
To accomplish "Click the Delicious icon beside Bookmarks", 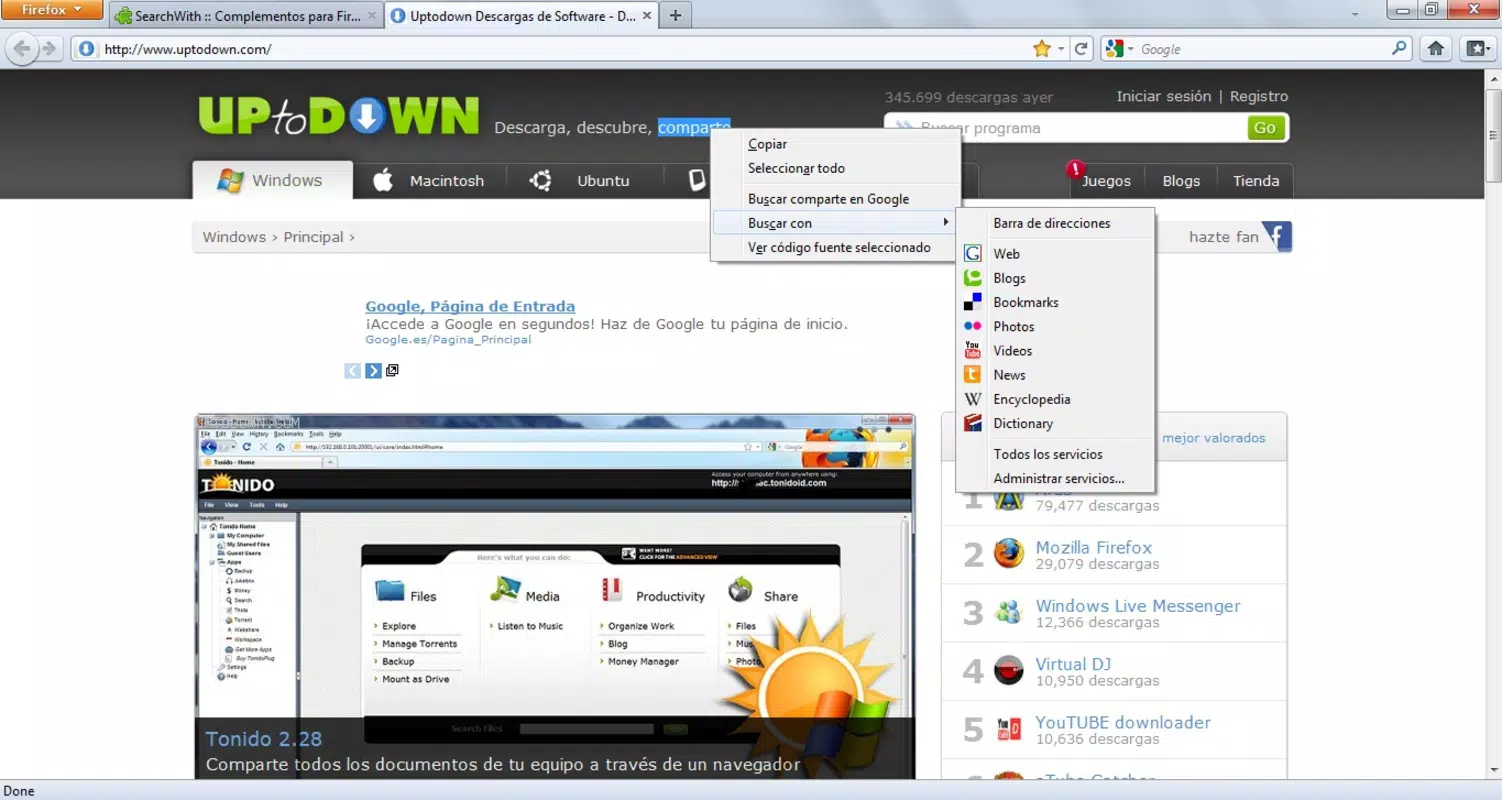I will pos(972,302).
